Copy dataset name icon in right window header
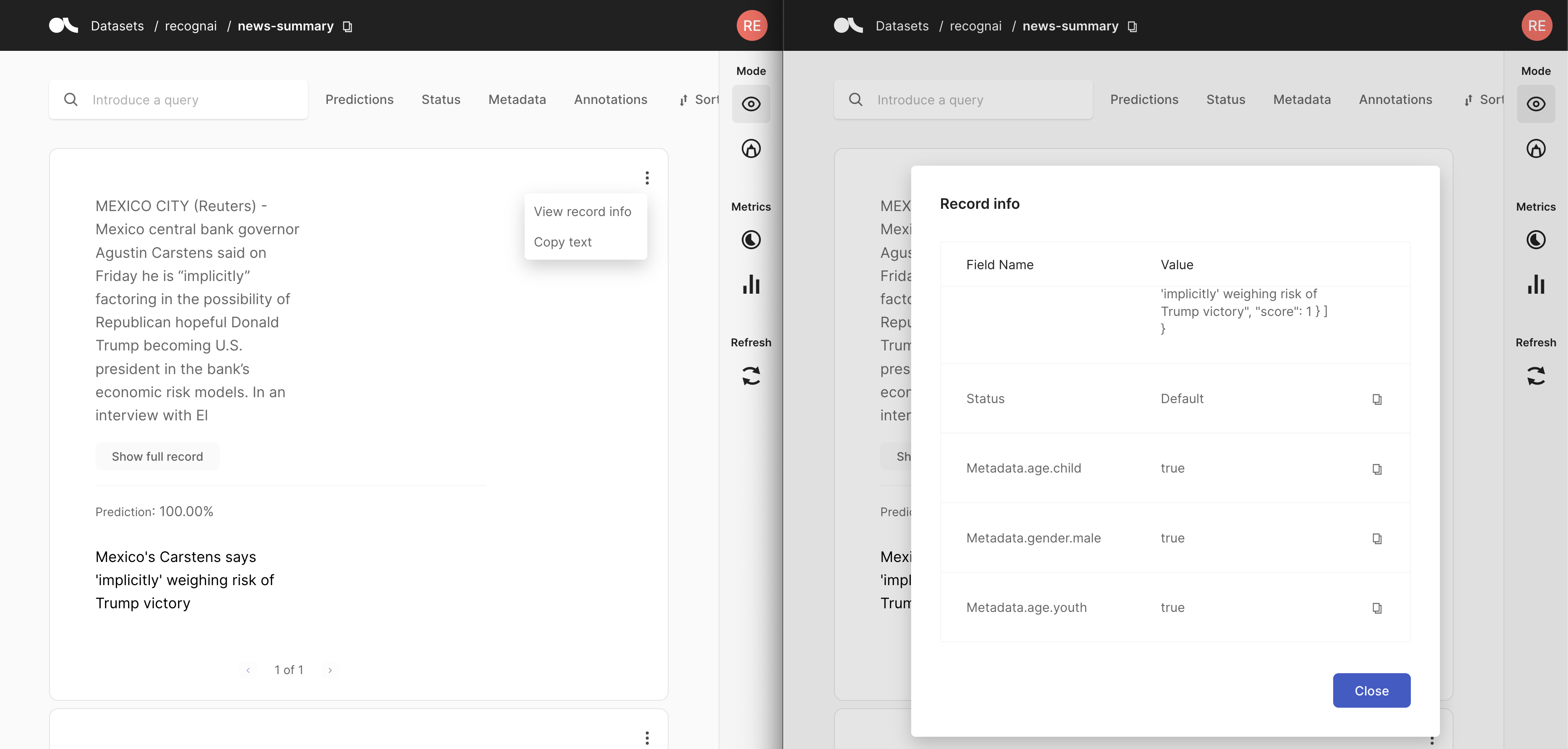 tap(1132, 27)
